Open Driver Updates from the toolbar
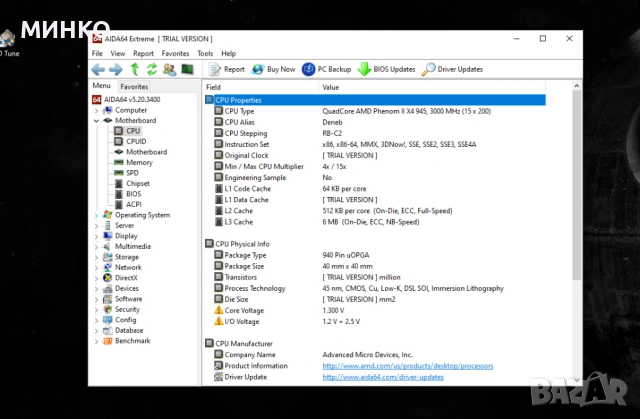 point(452,69)
